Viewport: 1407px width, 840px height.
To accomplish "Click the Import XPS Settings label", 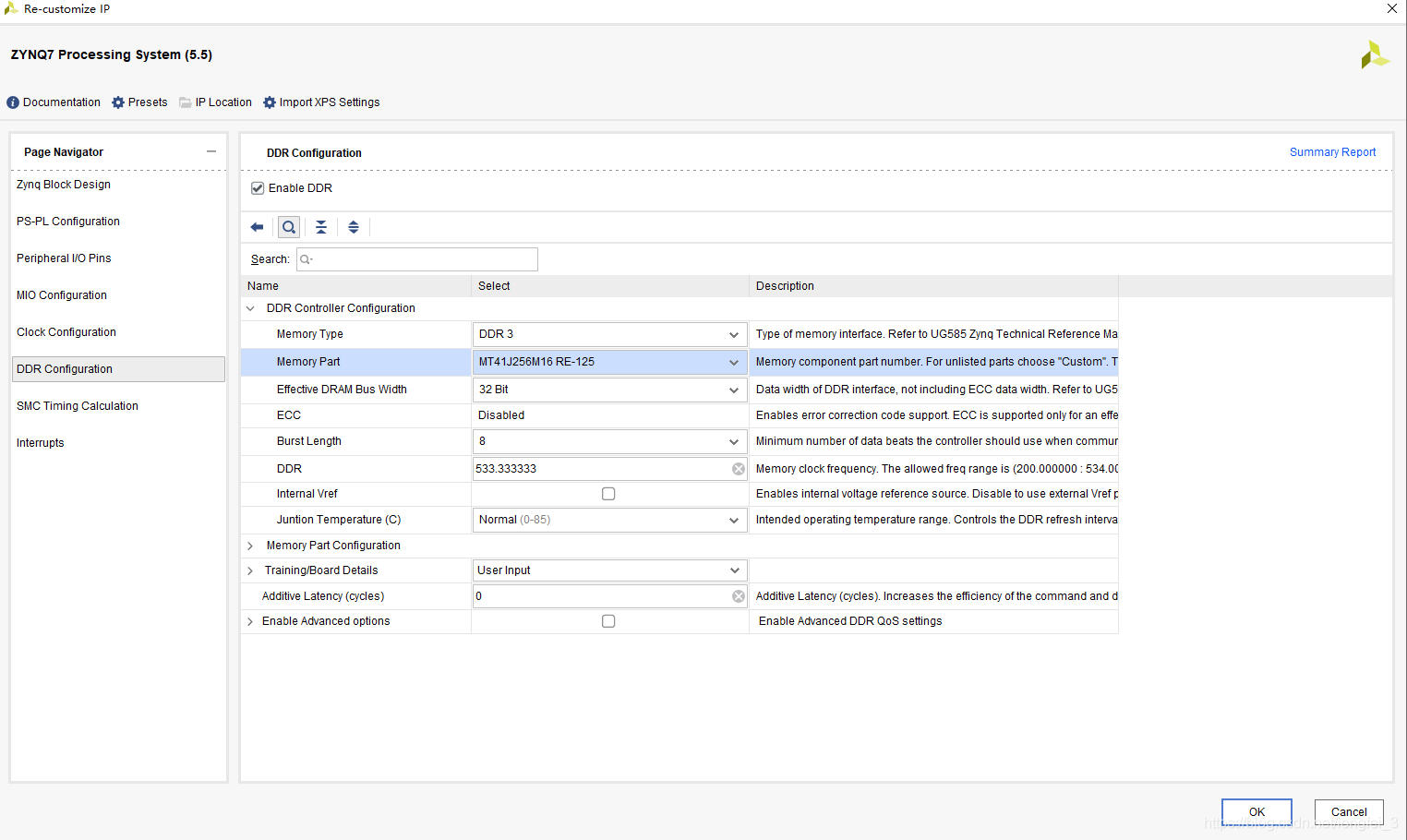I will (330, 102).
